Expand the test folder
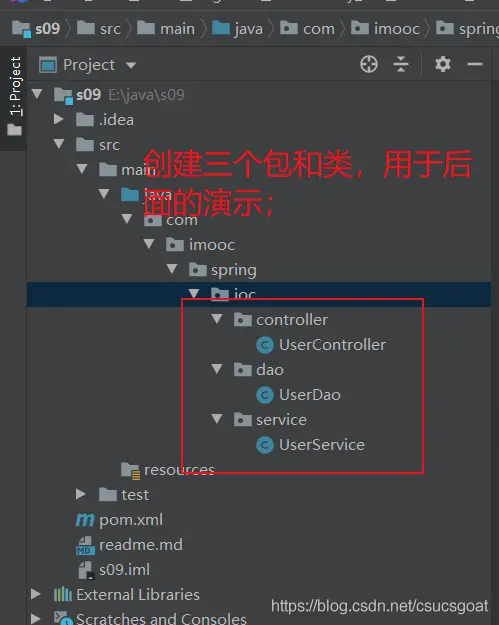Image resolution: width=499 pixels, height=625 pixels. pyautogui.click(x=81, y=494)
